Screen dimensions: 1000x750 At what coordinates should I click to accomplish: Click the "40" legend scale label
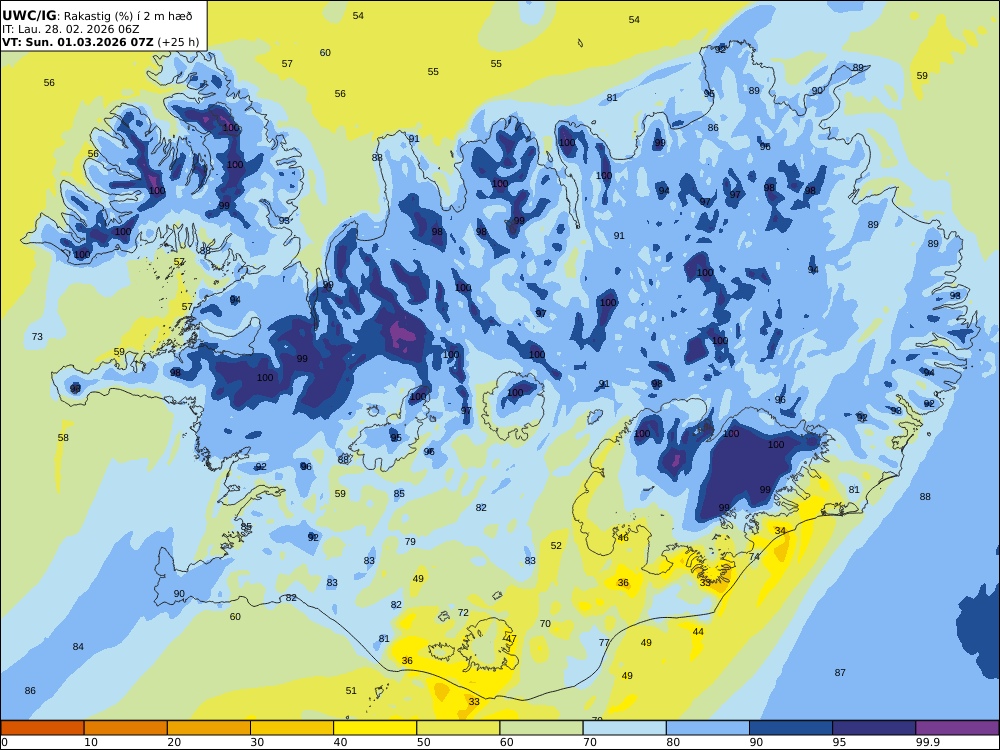pyautogui.click(x=341, y=742)
